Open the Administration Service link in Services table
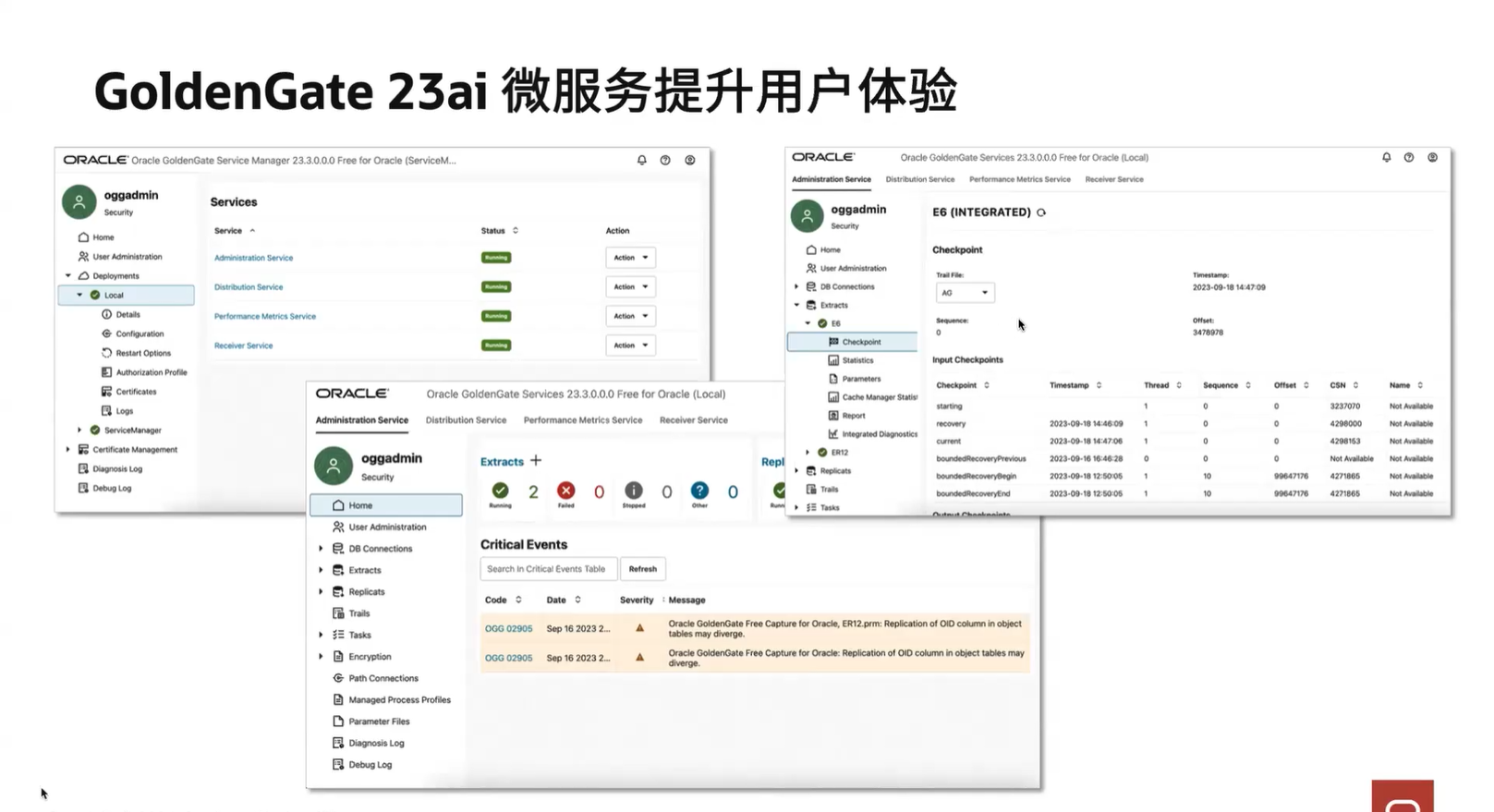Viewport: 1494px width, 812px height. tap(253, 258)
